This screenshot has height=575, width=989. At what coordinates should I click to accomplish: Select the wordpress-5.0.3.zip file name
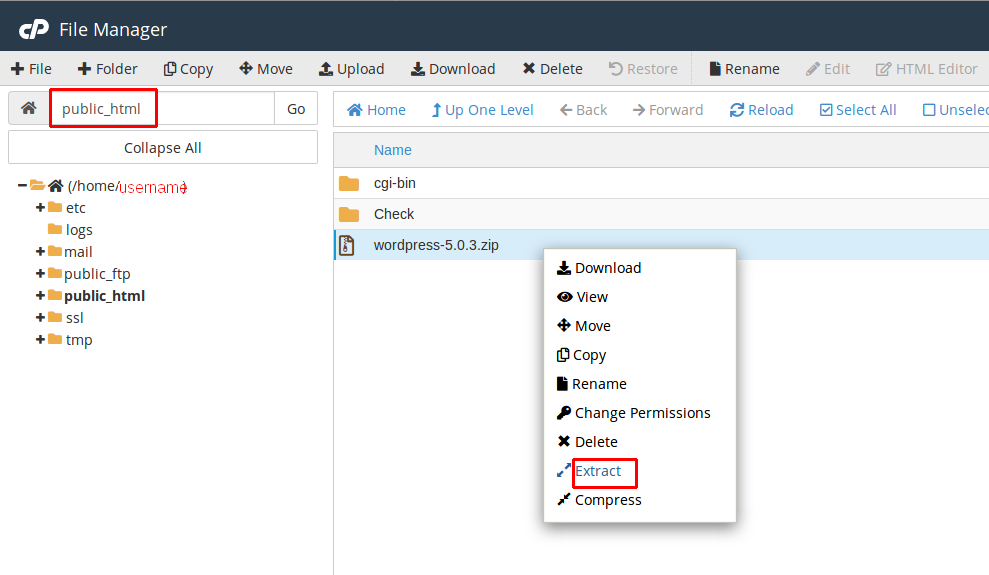pos(436,245)
